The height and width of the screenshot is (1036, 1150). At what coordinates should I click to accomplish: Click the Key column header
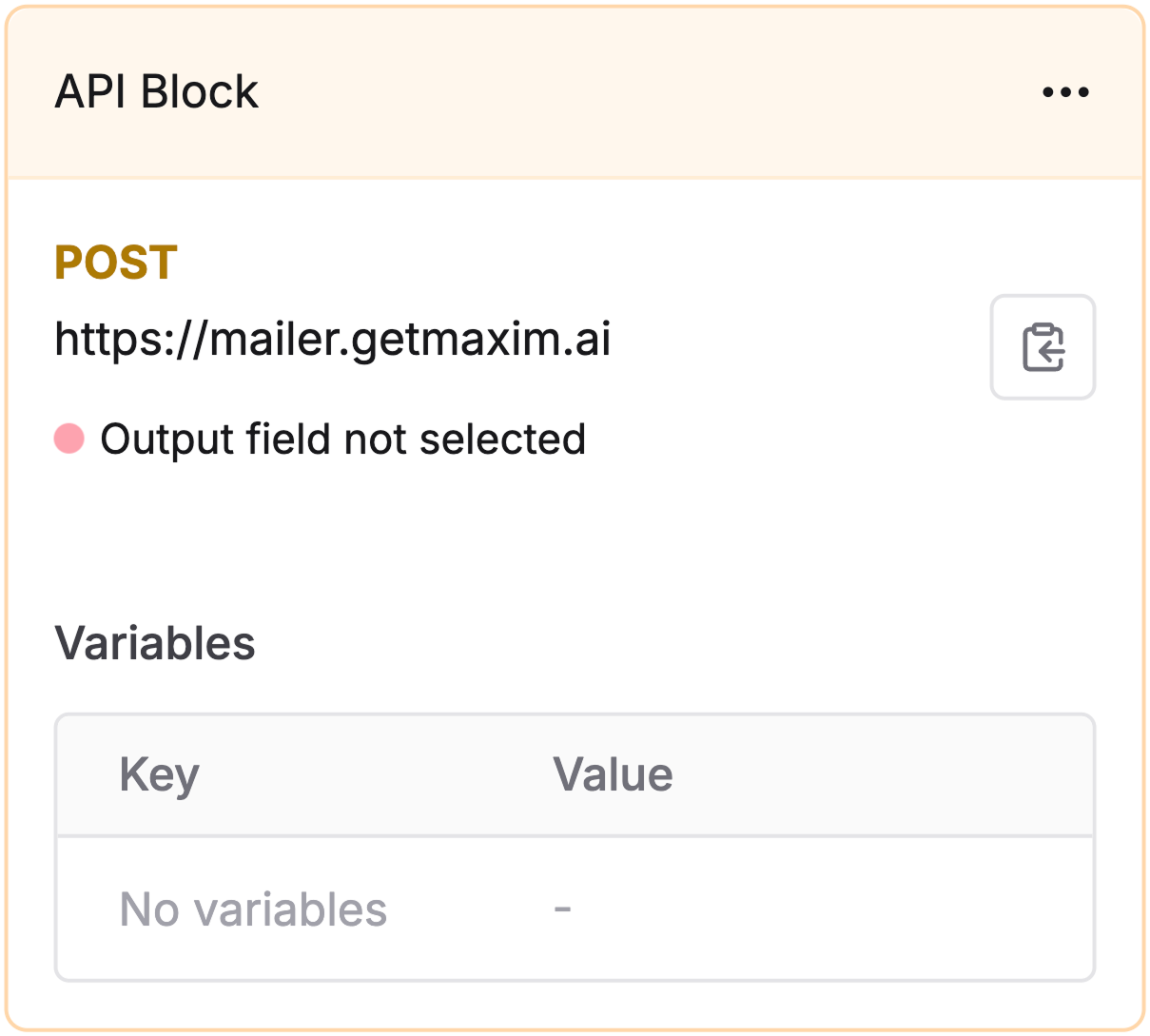click(159, 773)
